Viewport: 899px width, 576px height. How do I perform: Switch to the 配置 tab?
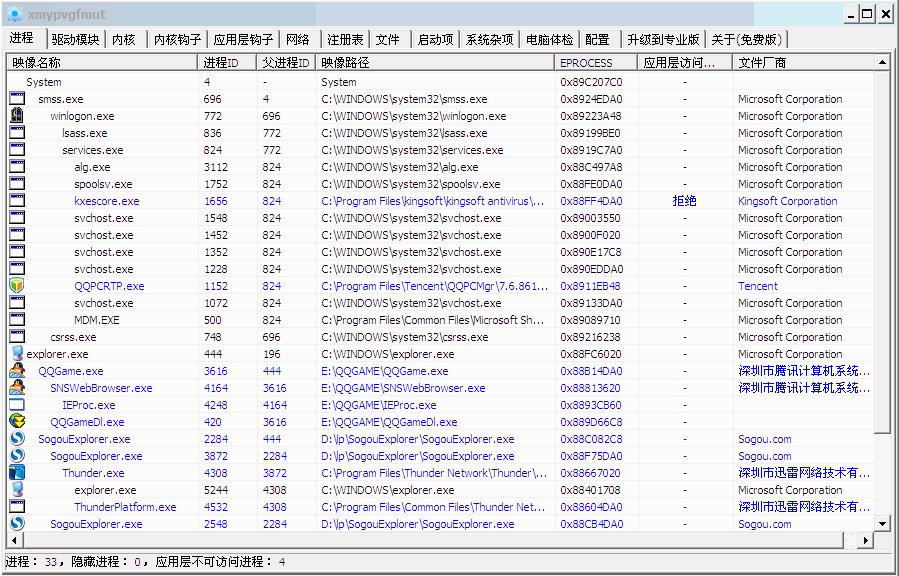(x=597, y=40)
